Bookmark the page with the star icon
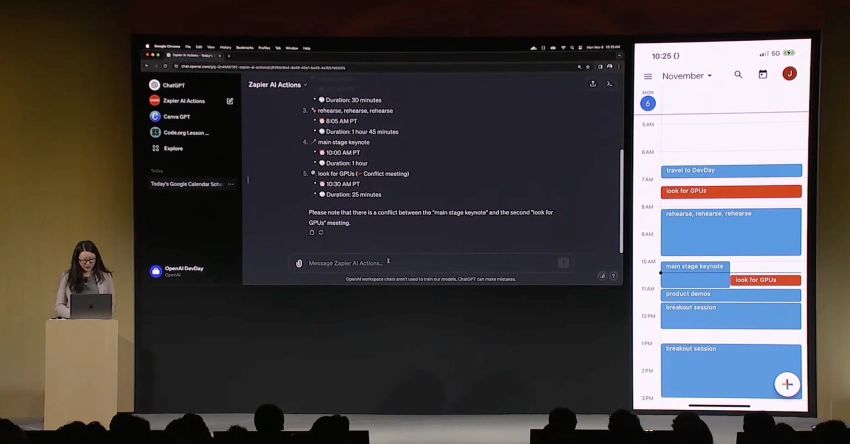Image resolution: width=850 pixels, height=444 pixels. pos(588,67)
